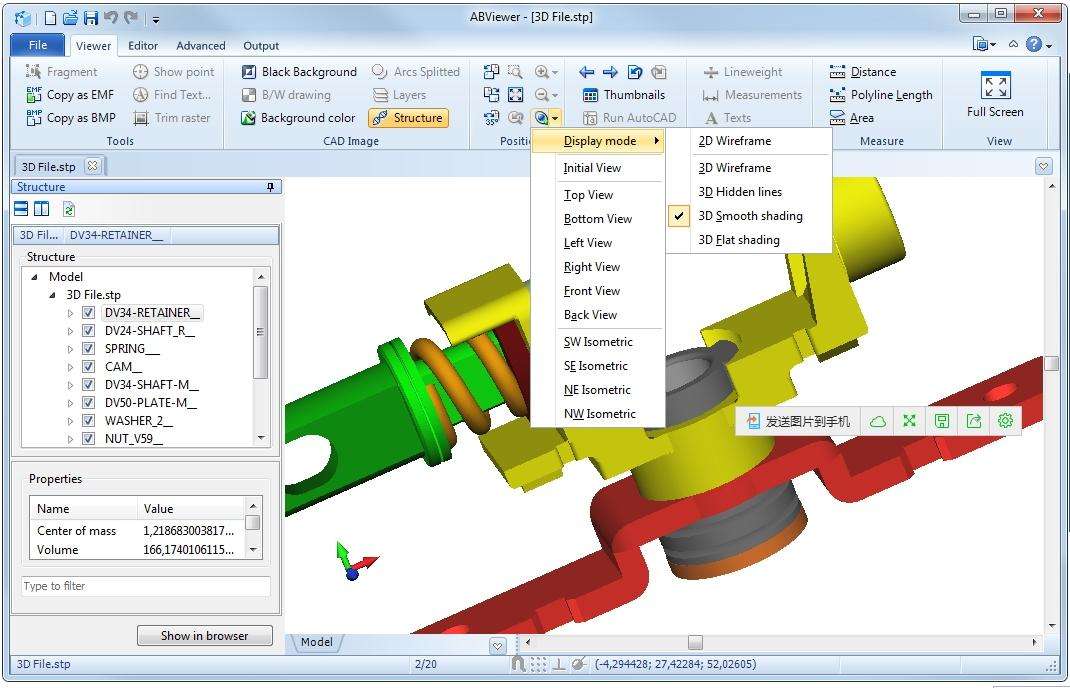Switch to the Editor tab
The height and width of the screenshot is (688, 1070).
click(143, 46)
